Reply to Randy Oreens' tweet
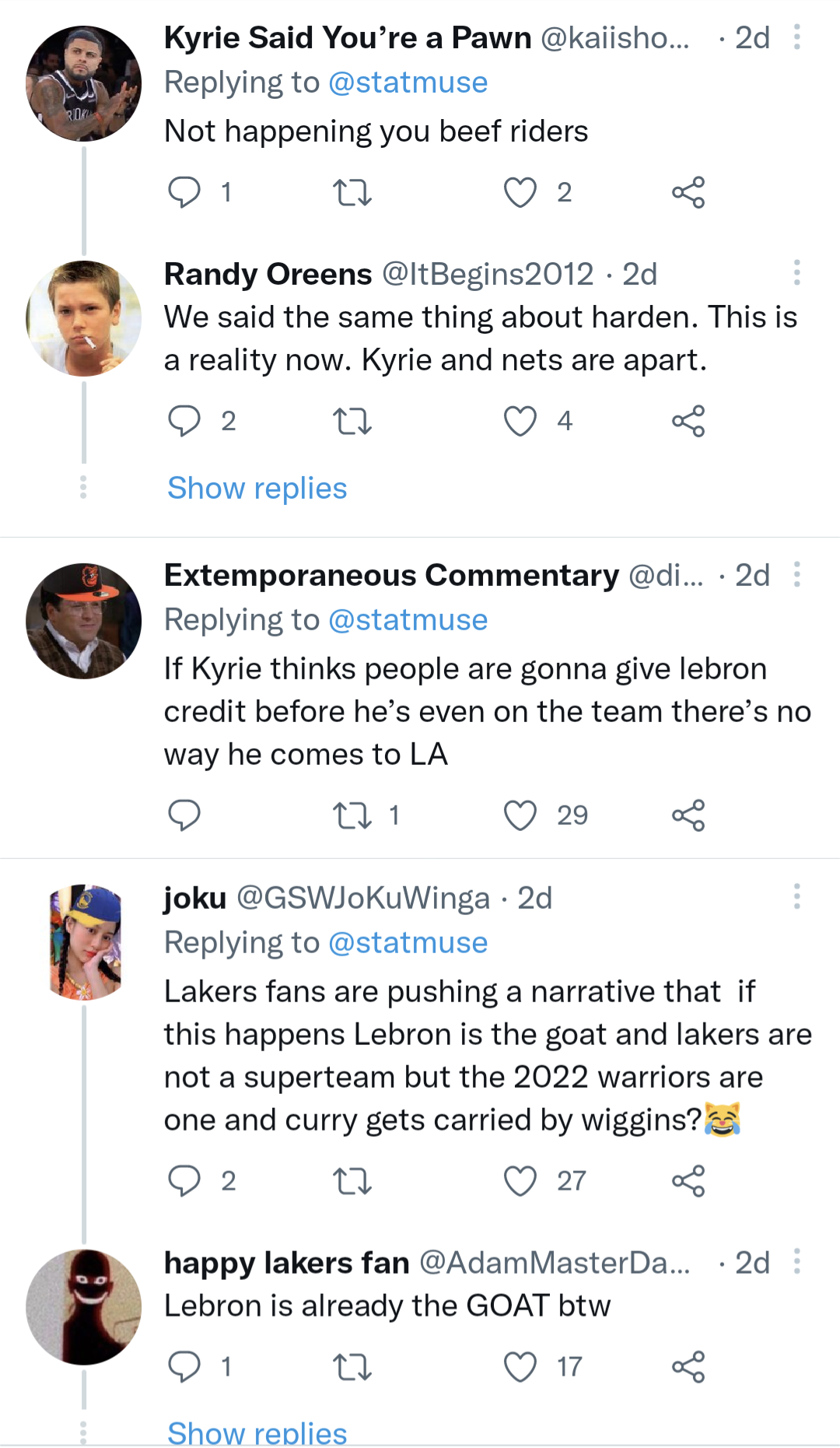This screenshot has width=840, height=1448. 184,421
